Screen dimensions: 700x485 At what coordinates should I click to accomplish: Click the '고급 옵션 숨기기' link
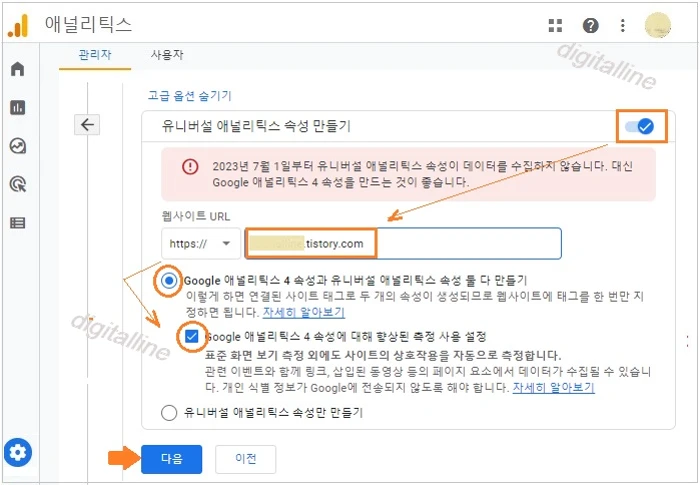[190, 96]
